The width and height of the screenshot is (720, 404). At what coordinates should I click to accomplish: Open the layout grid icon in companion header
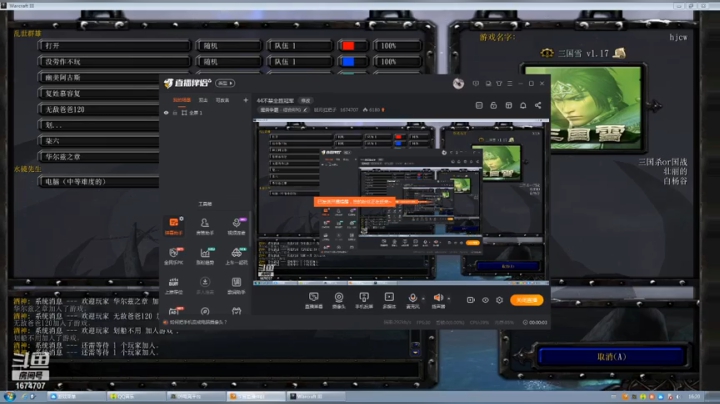click(508, 106)
